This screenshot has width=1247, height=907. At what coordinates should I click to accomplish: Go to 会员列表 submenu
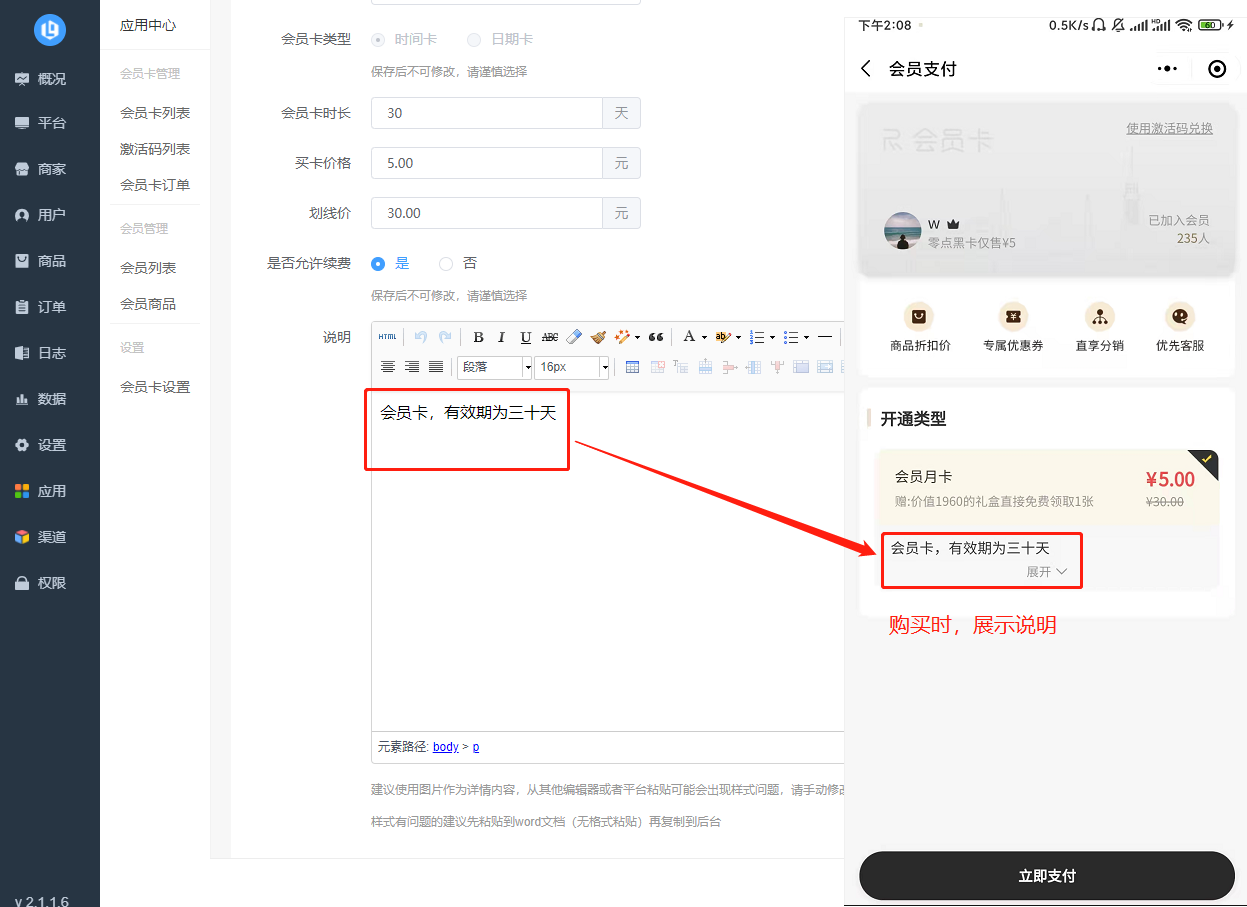point(148,268)
